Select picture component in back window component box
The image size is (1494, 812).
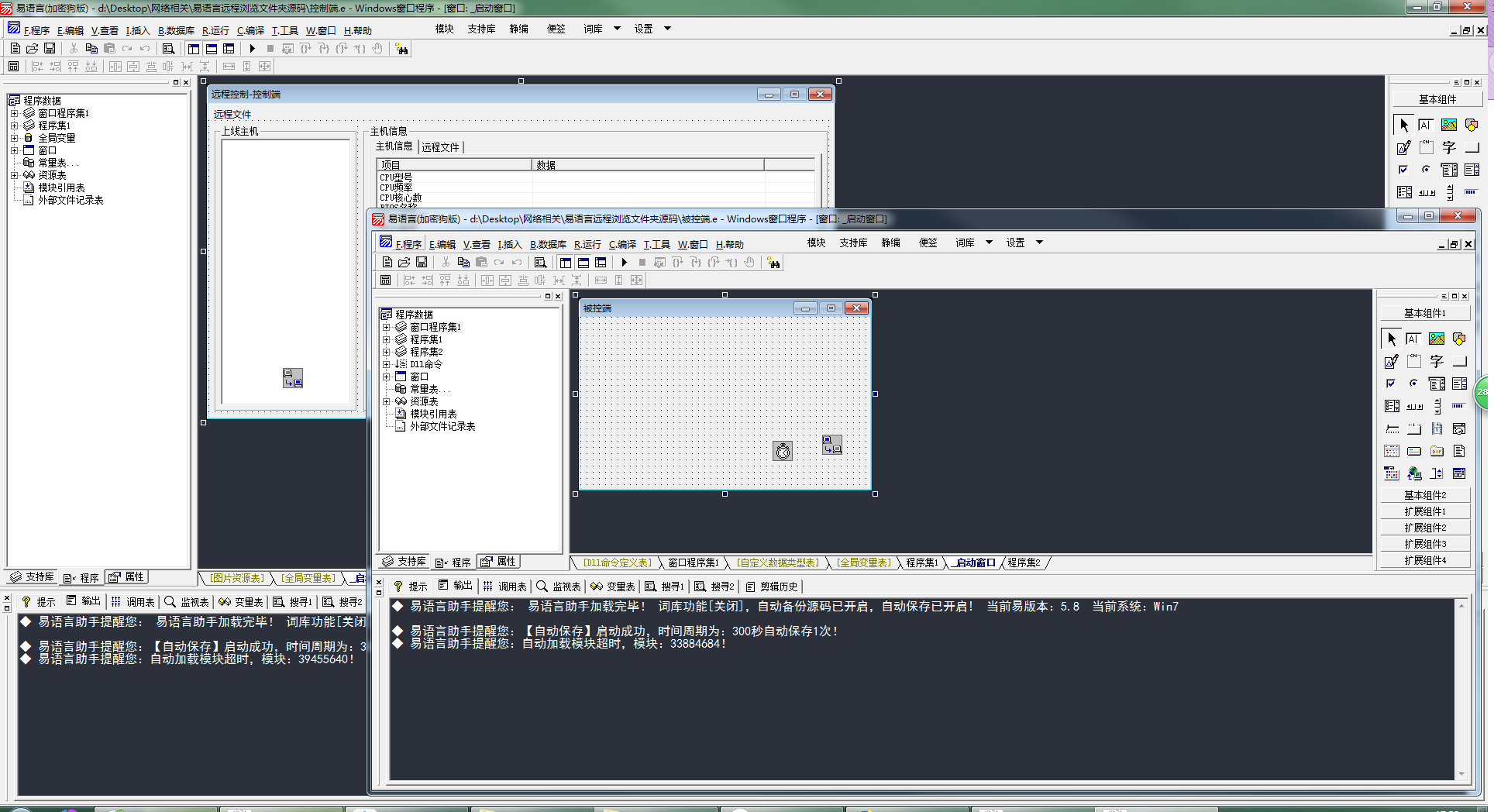pyautogui.click(x=1448, y=125)
